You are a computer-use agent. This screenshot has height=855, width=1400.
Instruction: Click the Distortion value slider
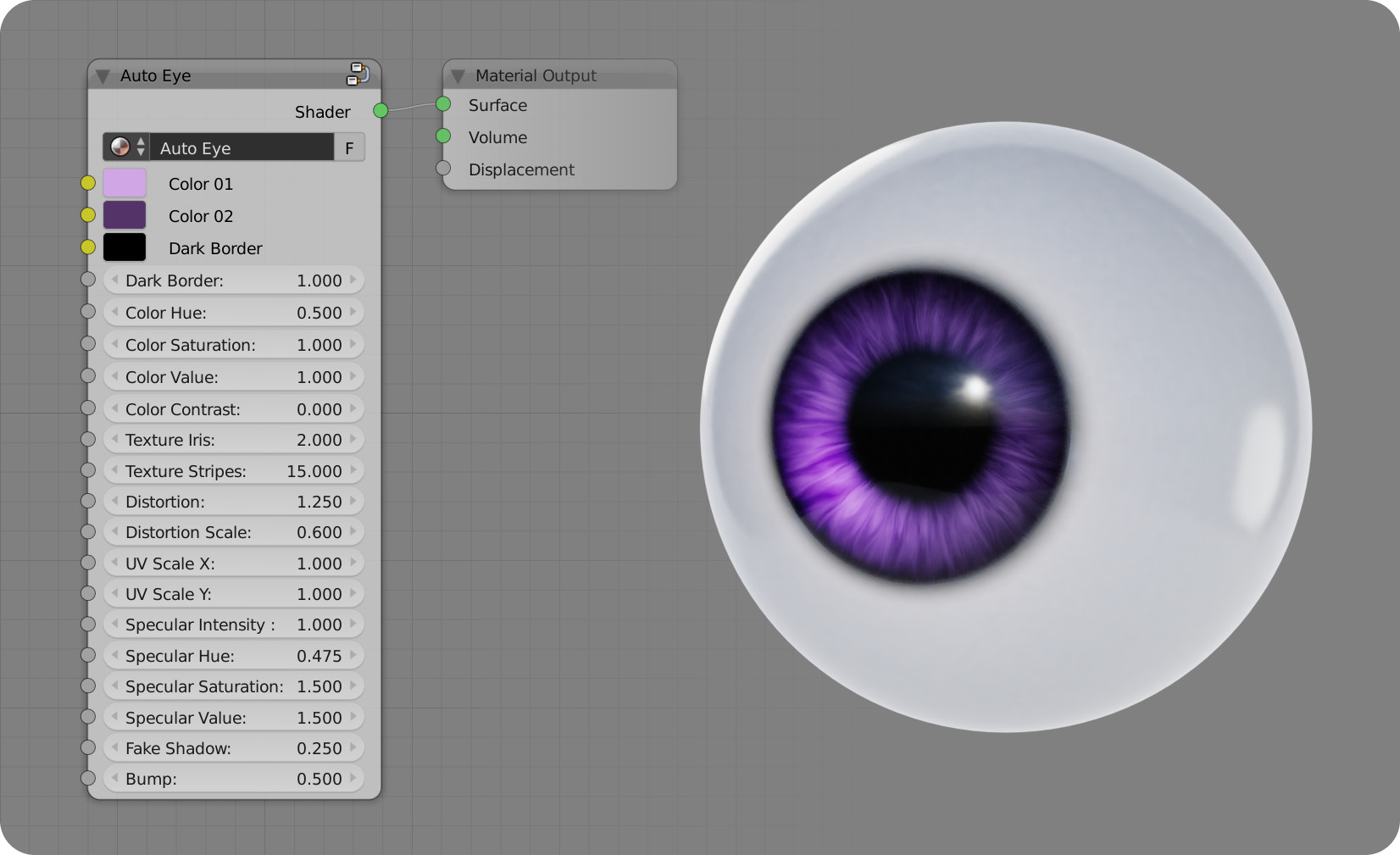[x=233, y=501]
